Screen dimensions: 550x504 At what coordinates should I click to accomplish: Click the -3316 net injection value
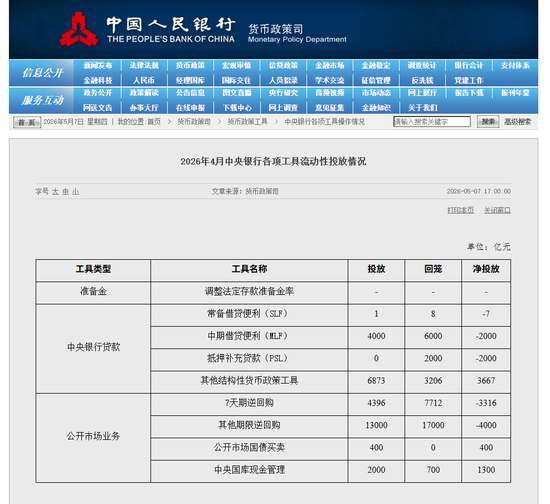click(x=486, y=403)
